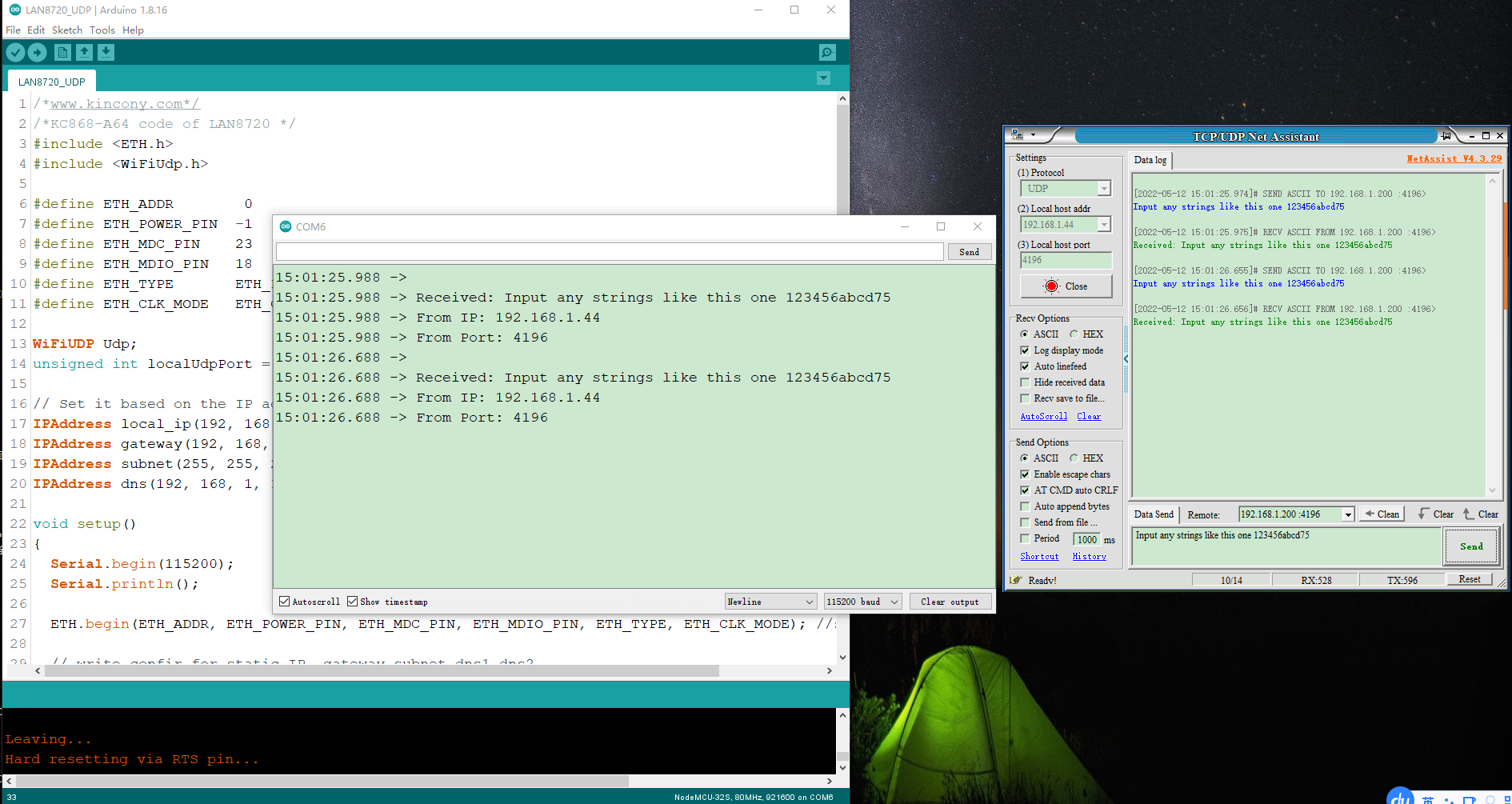Toggle the Autoscroll checkbox
1512x804 pixels.
[284, 602]
